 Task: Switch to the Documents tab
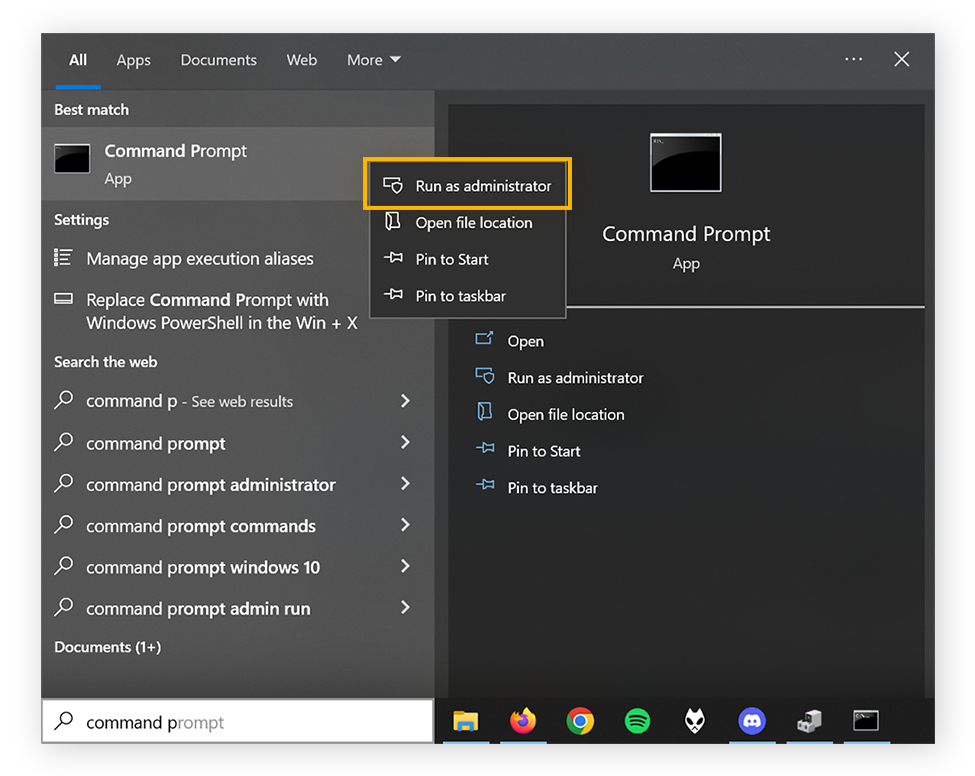(218, 59)
